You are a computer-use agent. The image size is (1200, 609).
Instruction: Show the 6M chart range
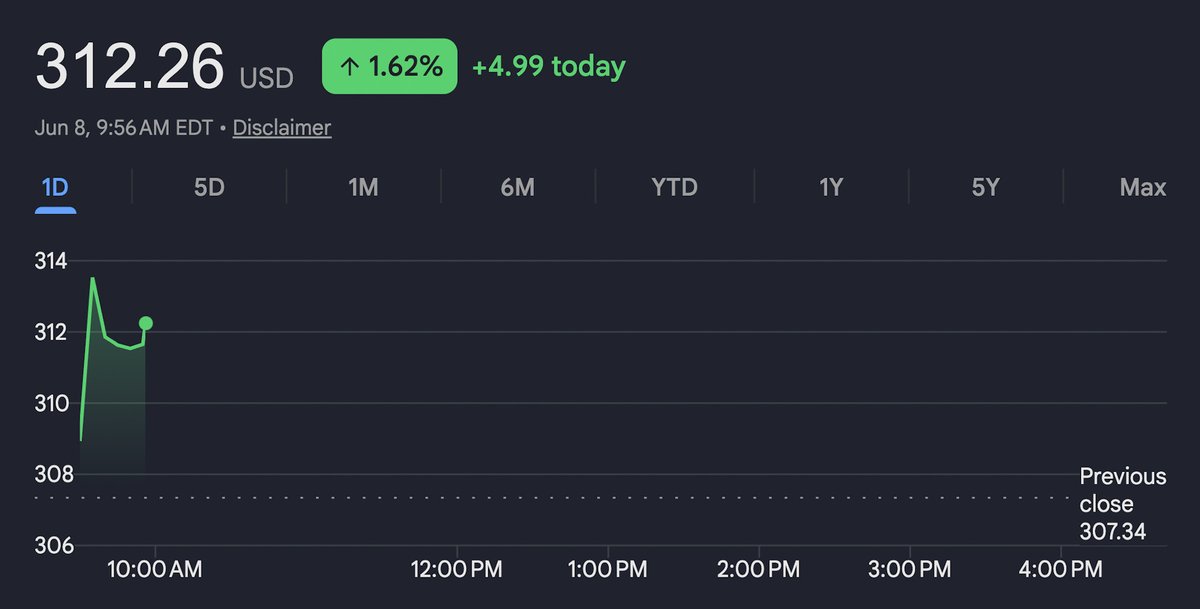(517, 187)
